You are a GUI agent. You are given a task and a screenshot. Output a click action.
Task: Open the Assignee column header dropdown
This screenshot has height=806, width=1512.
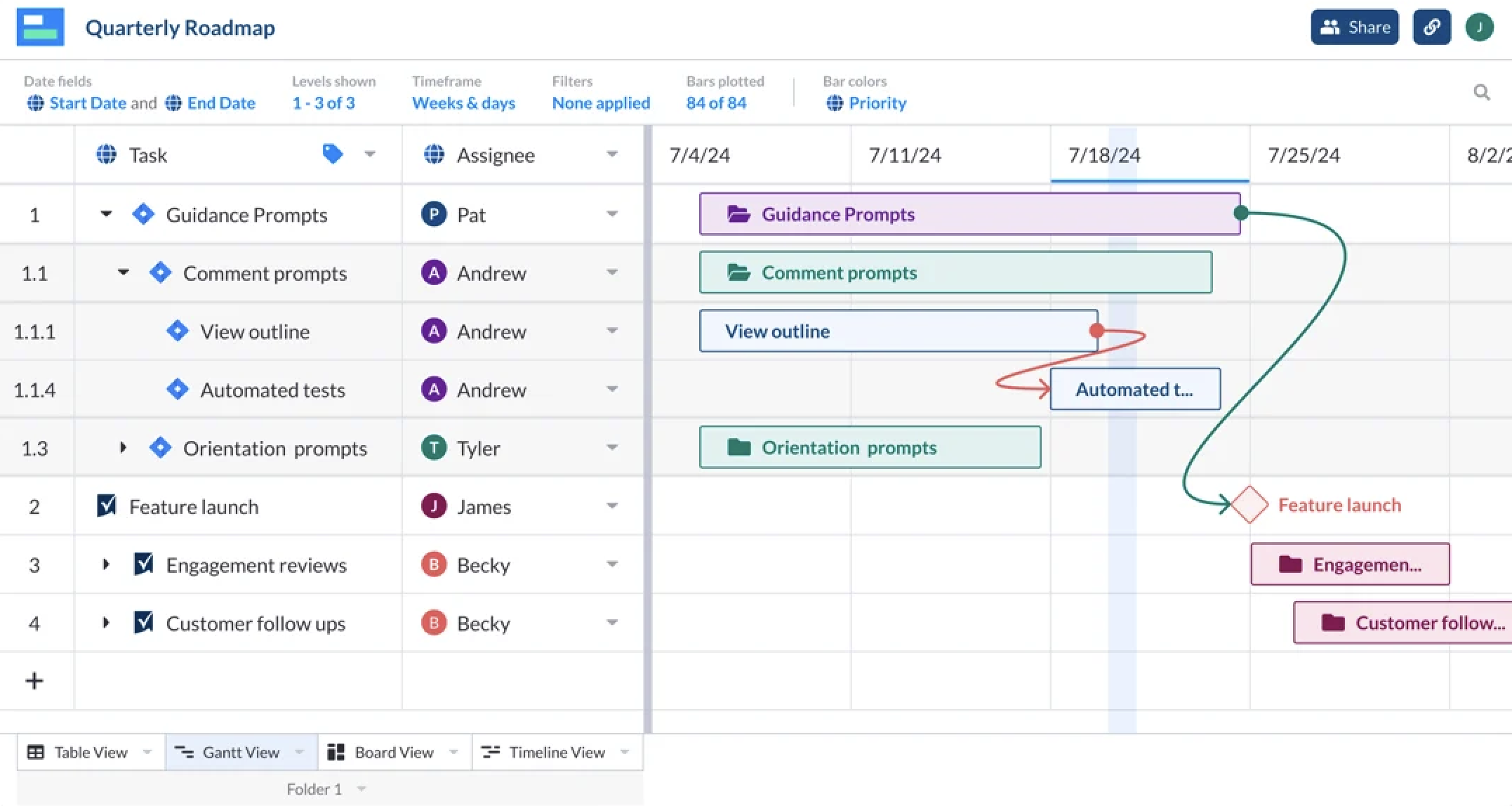[x=612, y=154]
